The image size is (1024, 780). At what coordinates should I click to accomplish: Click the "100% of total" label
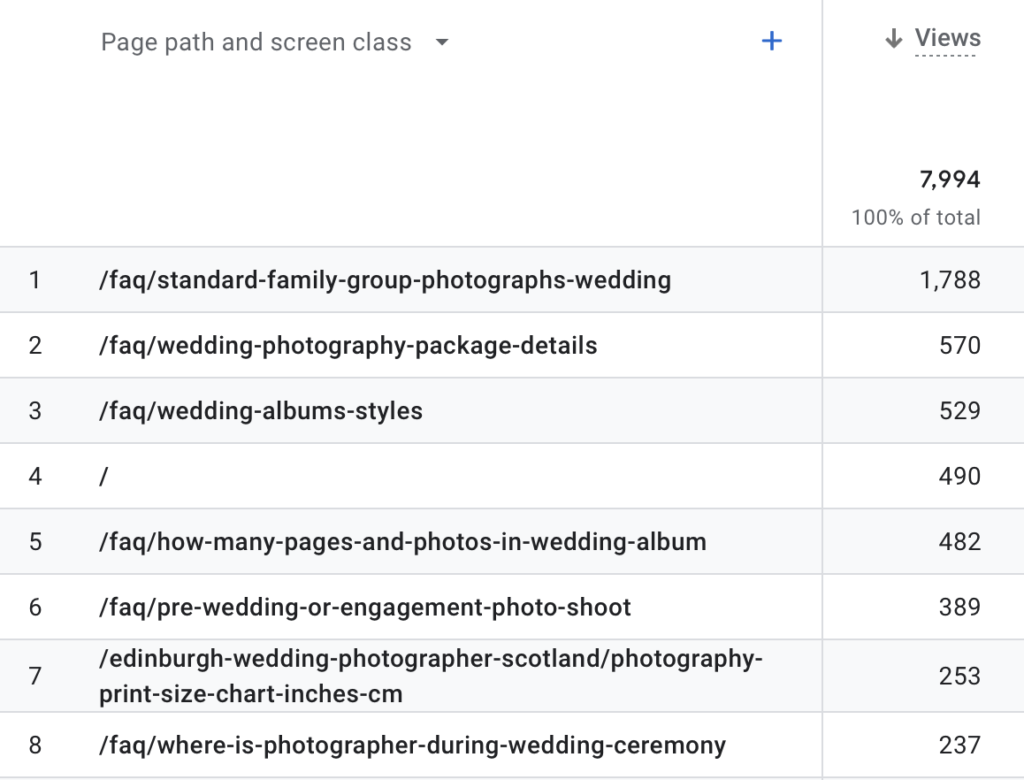coord(916,218)
